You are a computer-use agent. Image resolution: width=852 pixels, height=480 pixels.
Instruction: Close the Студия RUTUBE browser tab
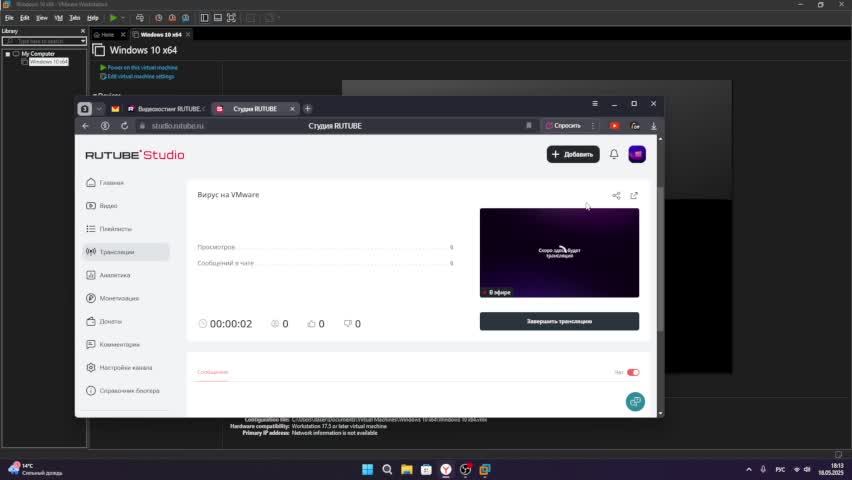(292, 109)
